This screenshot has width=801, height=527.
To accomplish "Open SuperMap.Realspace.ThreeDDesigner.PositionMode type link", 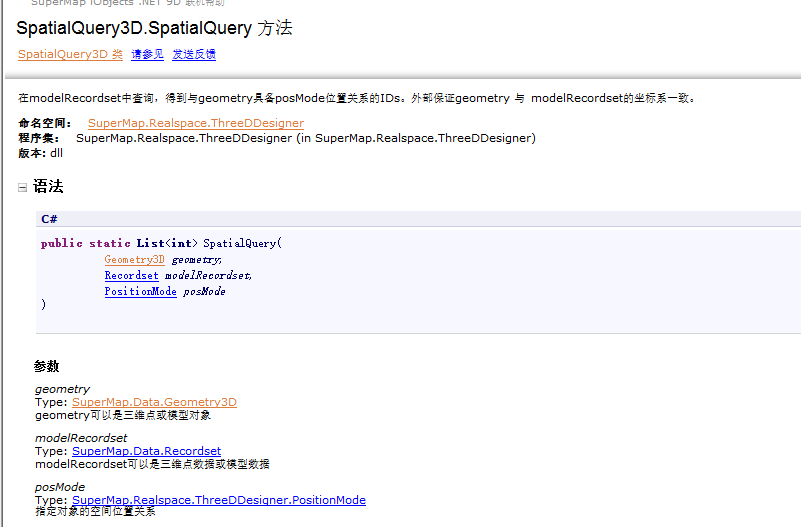I will click(219, 500).
